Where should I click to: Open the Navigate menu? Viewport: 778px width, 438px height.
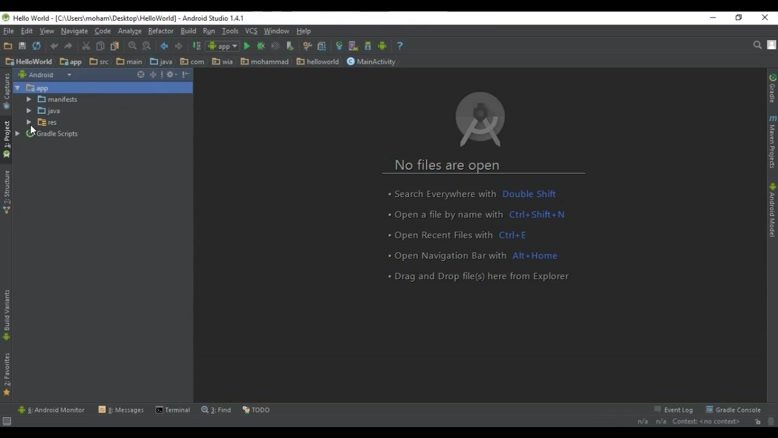click(74, 31)
